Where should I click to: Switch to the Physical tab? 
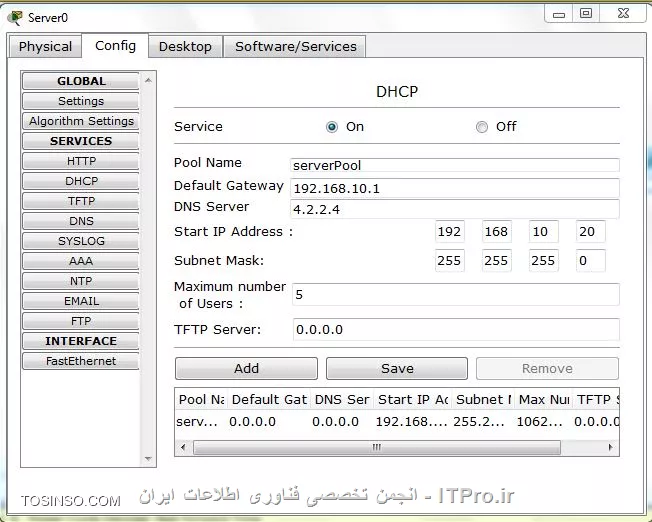coord(45,47)
